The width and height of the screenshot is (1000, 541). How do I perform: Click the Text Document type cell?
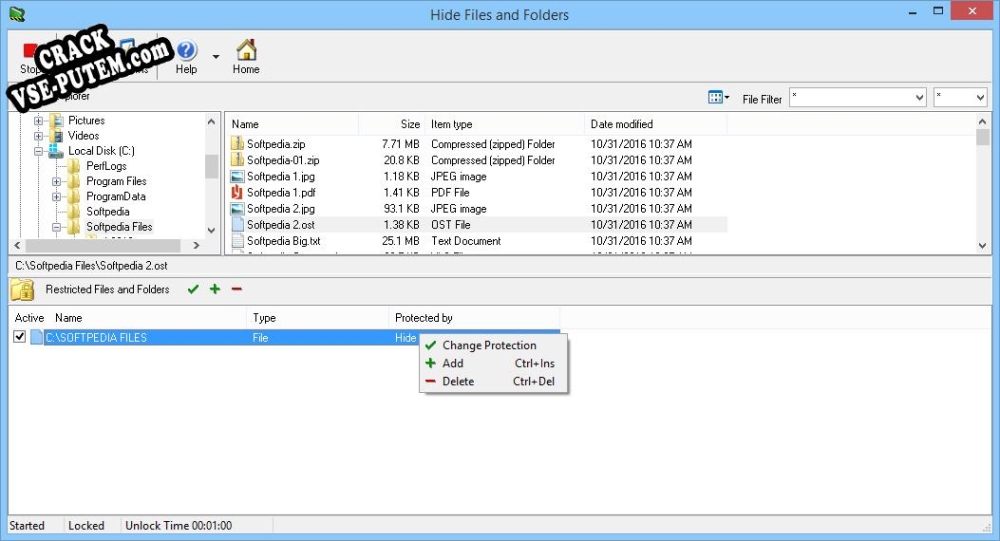point(466,241)
